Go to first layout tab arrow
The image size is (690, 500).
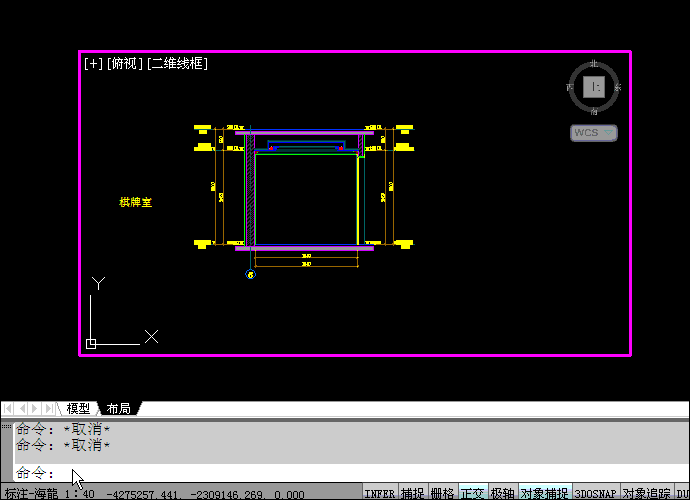(x=9, y=408)
